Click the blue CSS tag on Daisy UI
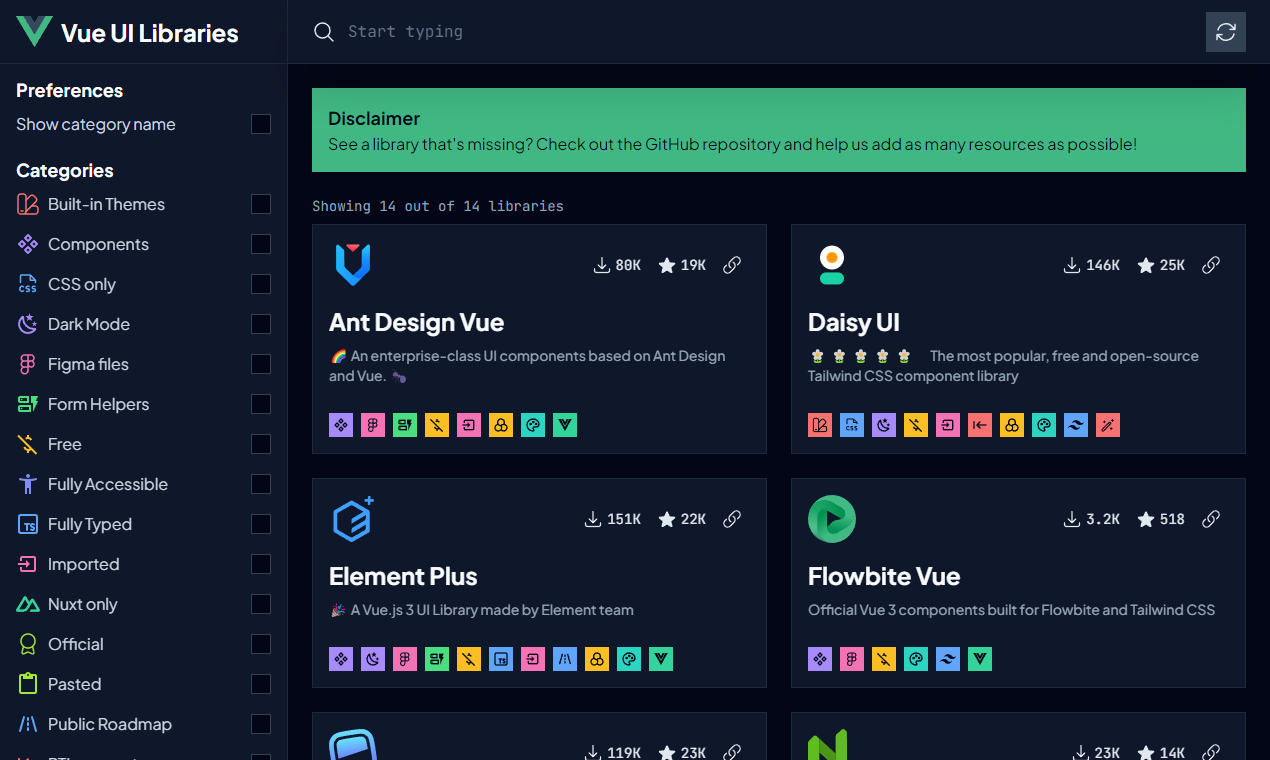Viewport: 1270px width, 760px height. pos(852,425)
